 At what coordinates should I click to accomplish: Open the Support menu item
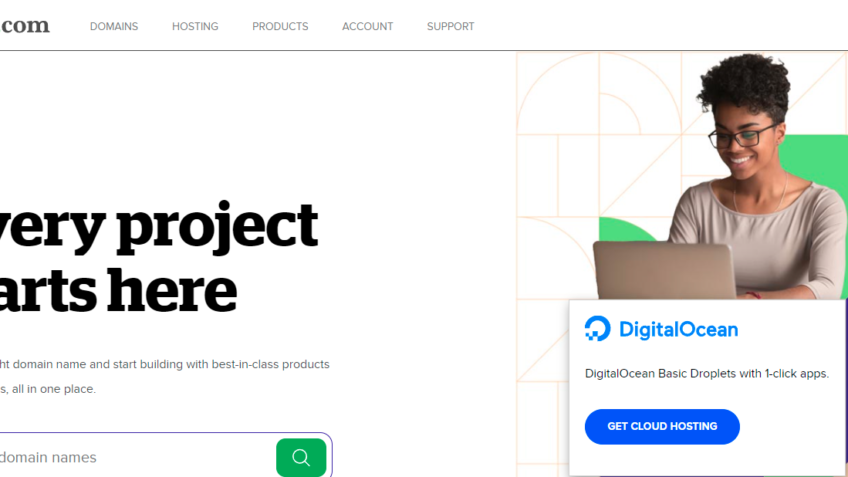[450, 26]
